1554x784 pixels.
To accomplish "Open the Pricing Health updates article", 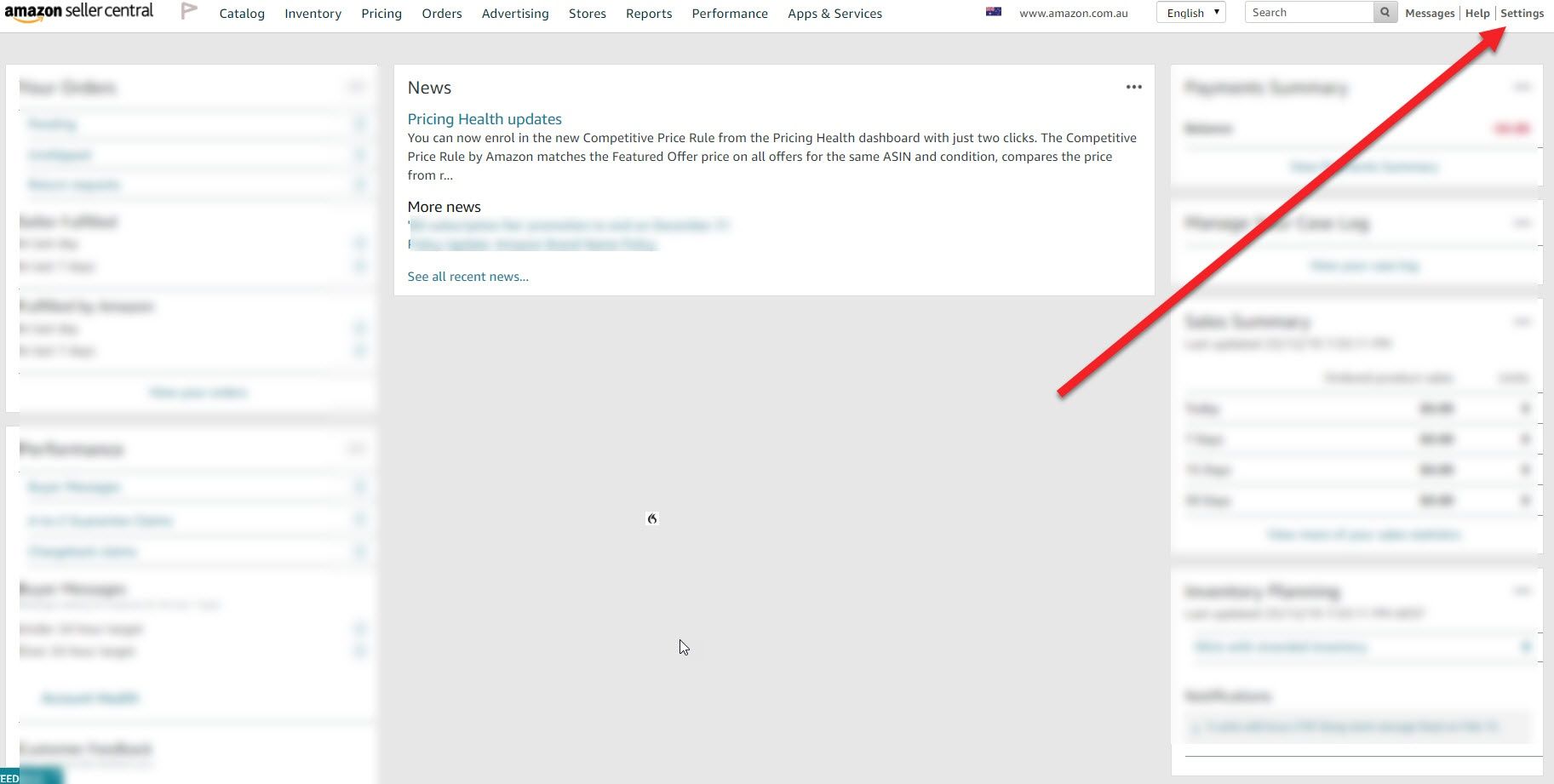I will 485,119.
